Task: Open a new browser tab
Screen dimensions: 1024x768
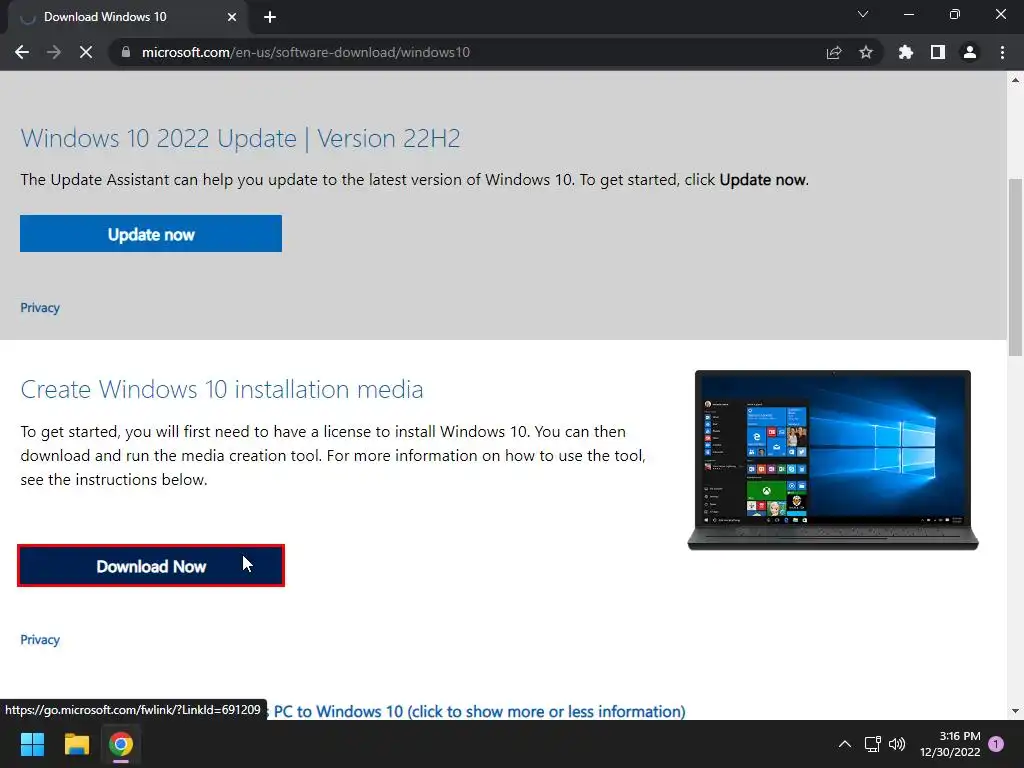Action: coord(270,17)
